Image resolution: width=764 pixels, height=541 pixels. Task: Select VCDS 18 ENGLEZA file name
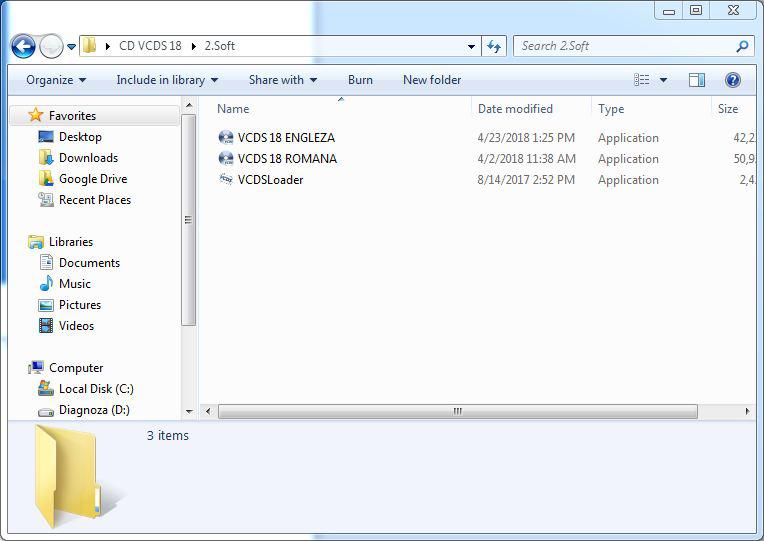coord(286,138)
